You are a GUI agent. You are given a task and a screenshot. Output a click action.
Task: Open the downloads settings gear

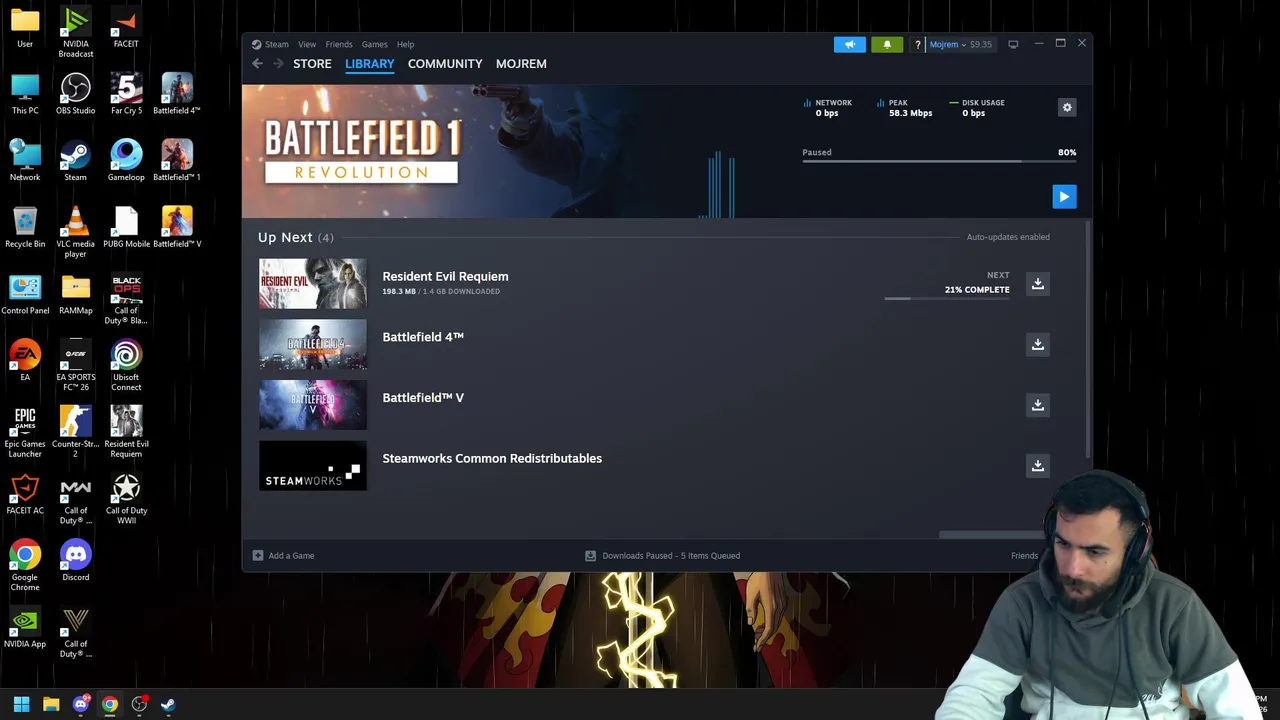tap(1067, 107)
